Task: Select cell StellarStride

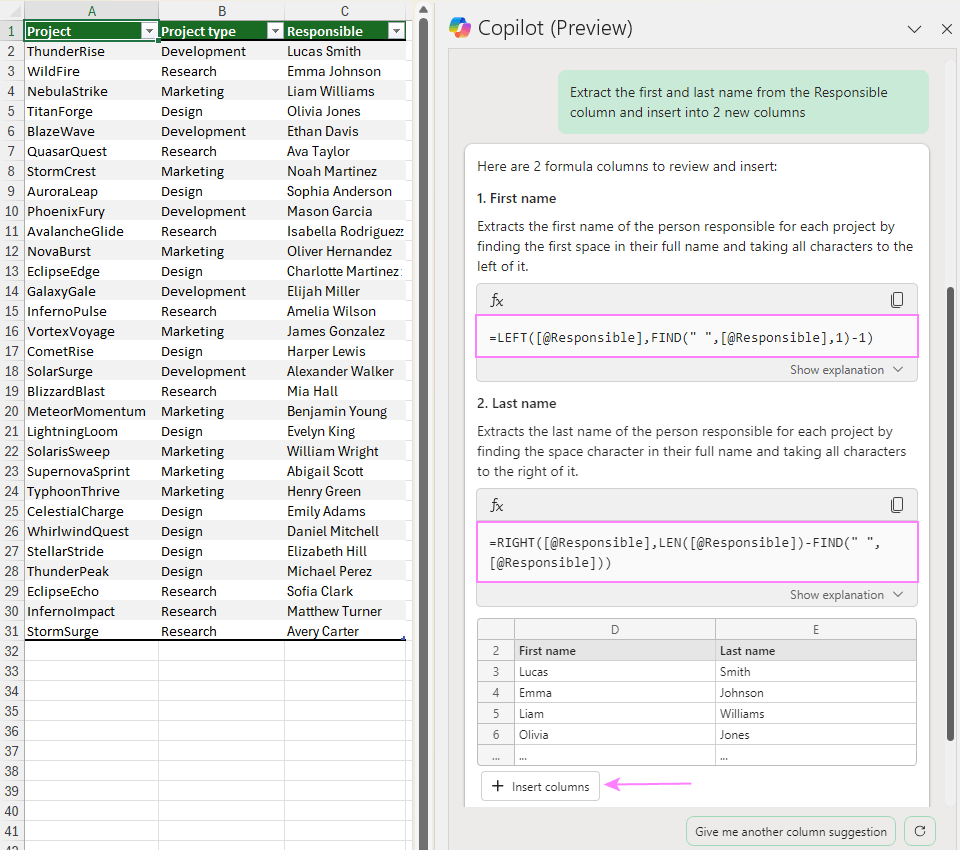Action: click(x=91, y=552)
